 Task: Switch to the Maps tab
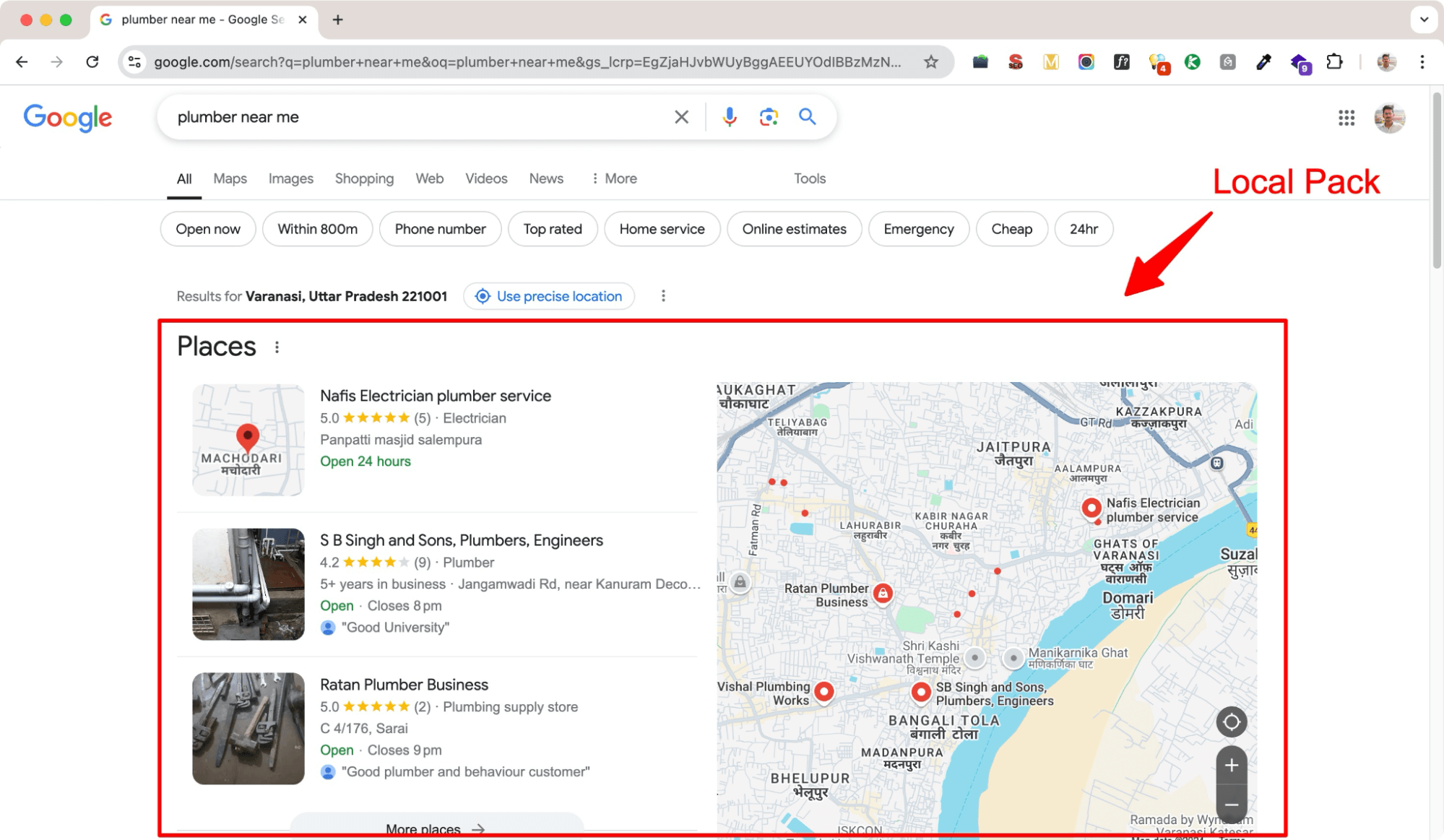230,178
